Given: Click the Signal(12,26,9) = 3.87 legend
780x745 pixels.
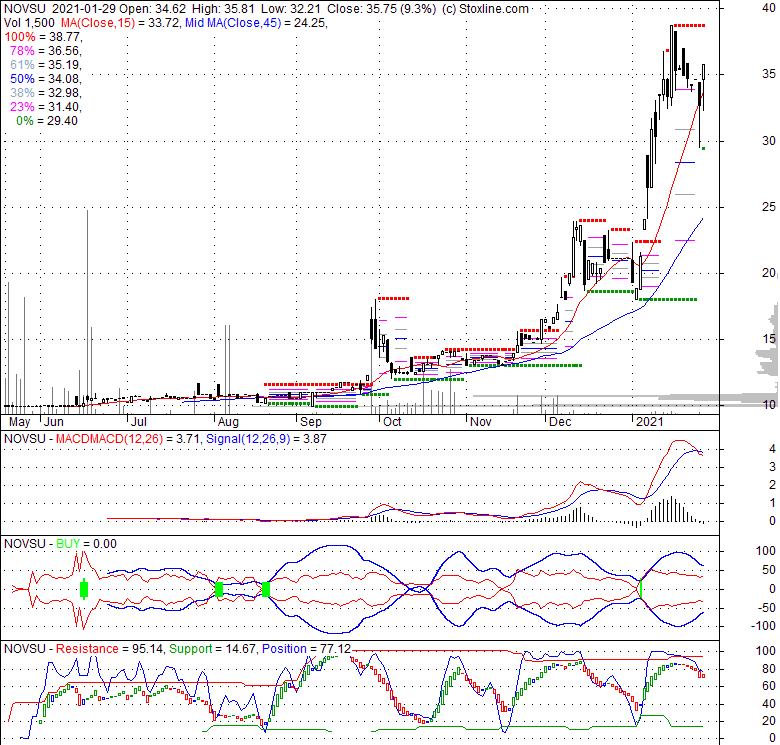Looking at the screenshot, I should tap(266, 439).
